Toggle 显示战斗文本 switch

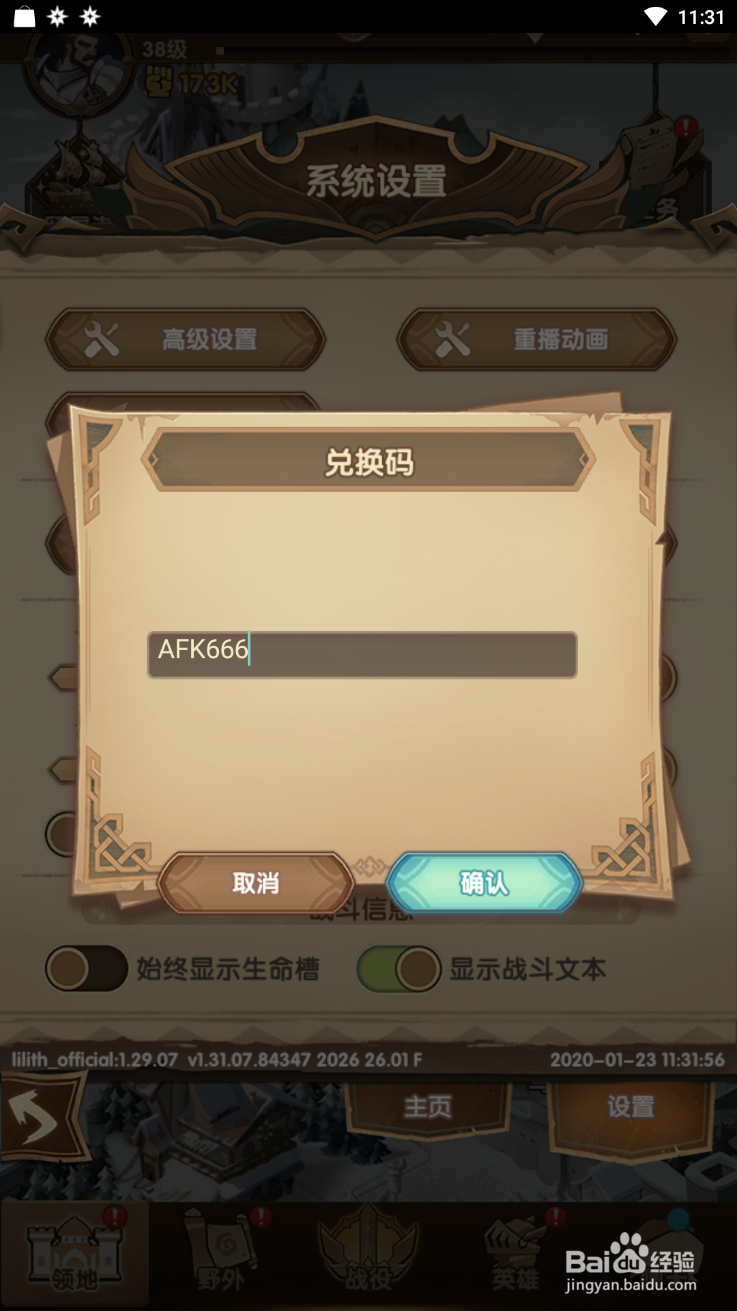[x=399, y=970]
